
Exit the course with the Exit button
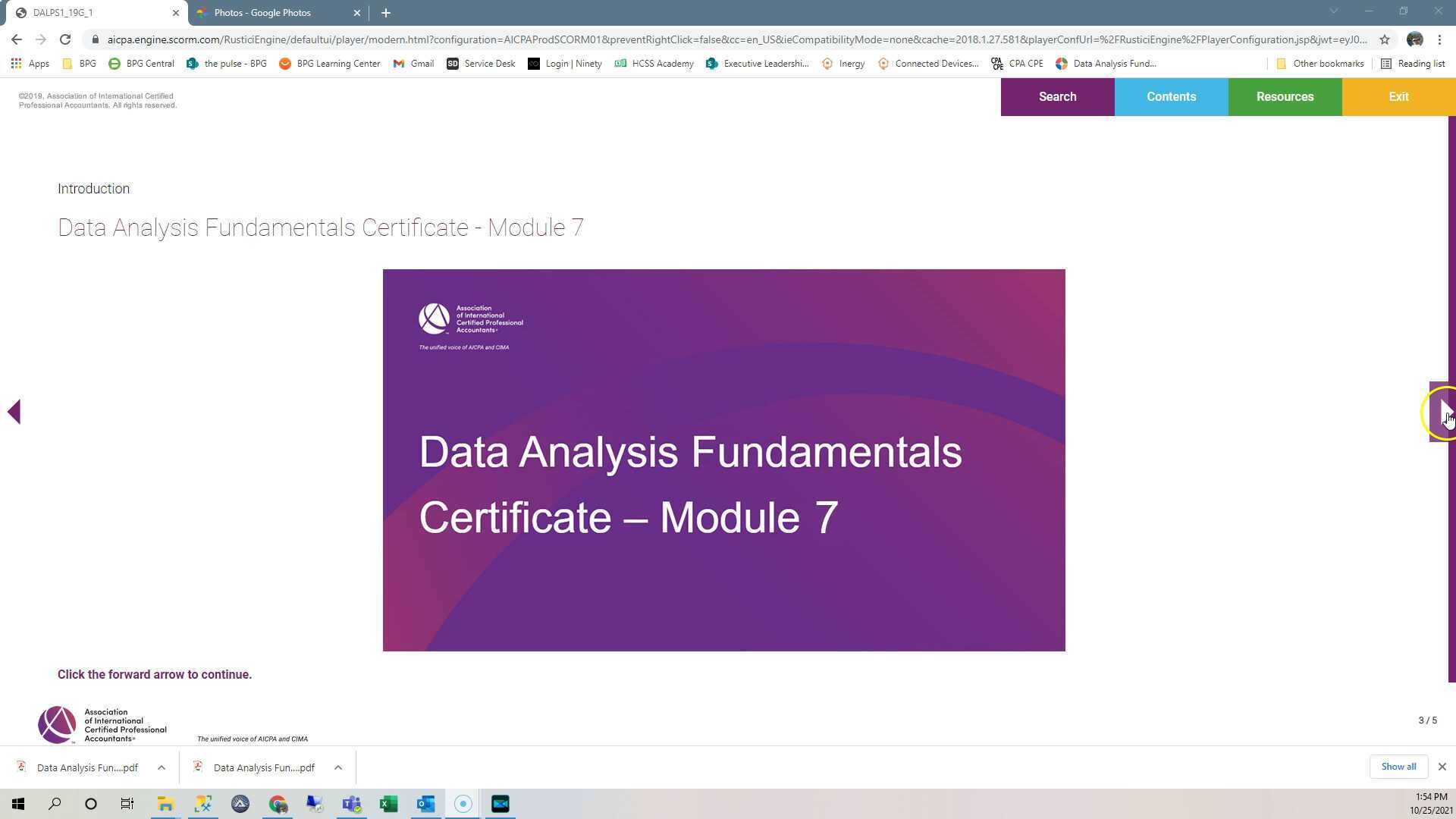click(x=1398, y=97)
